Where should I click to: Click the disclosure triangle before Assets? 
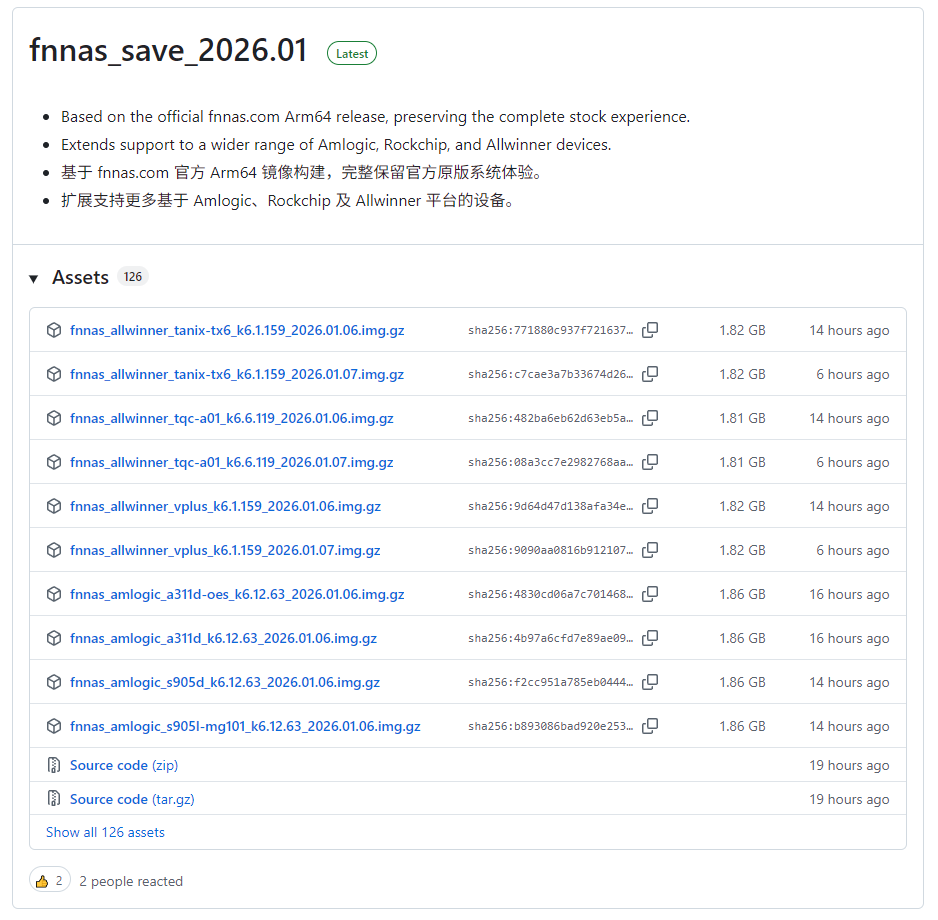coord(35,277)
